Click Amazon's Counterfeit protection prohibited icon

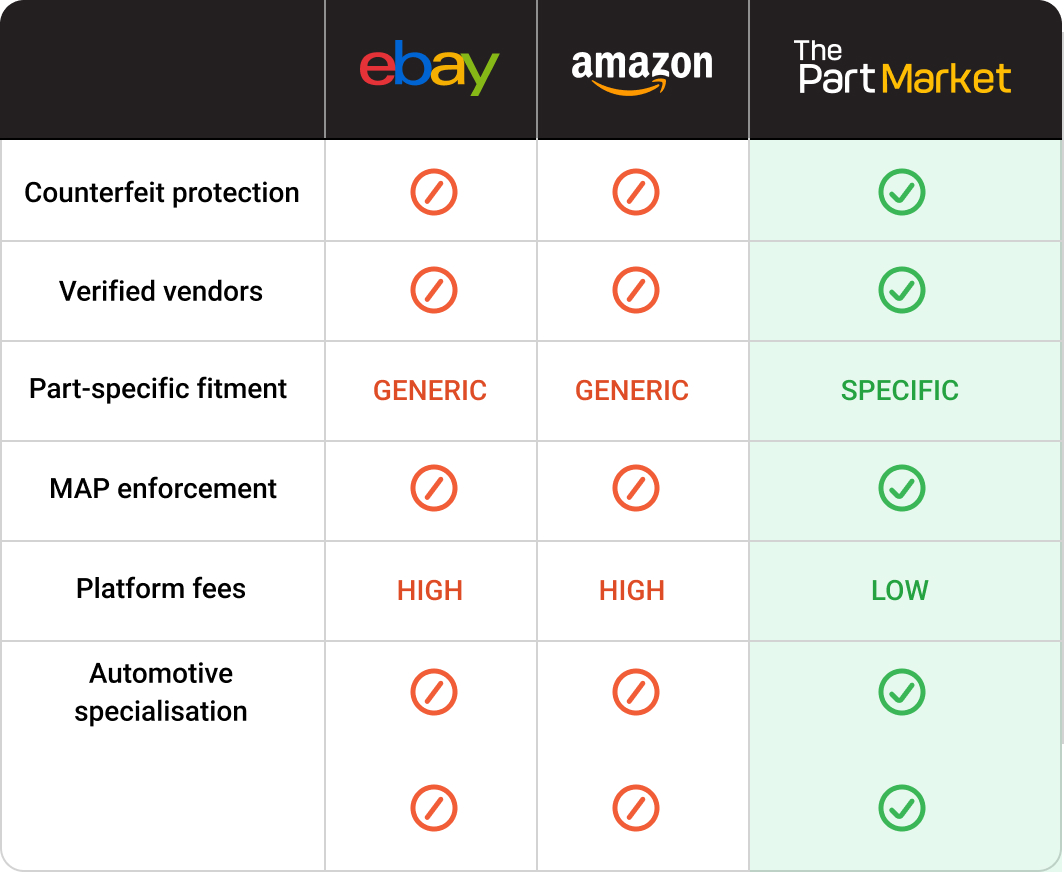(x=636, y=192)
